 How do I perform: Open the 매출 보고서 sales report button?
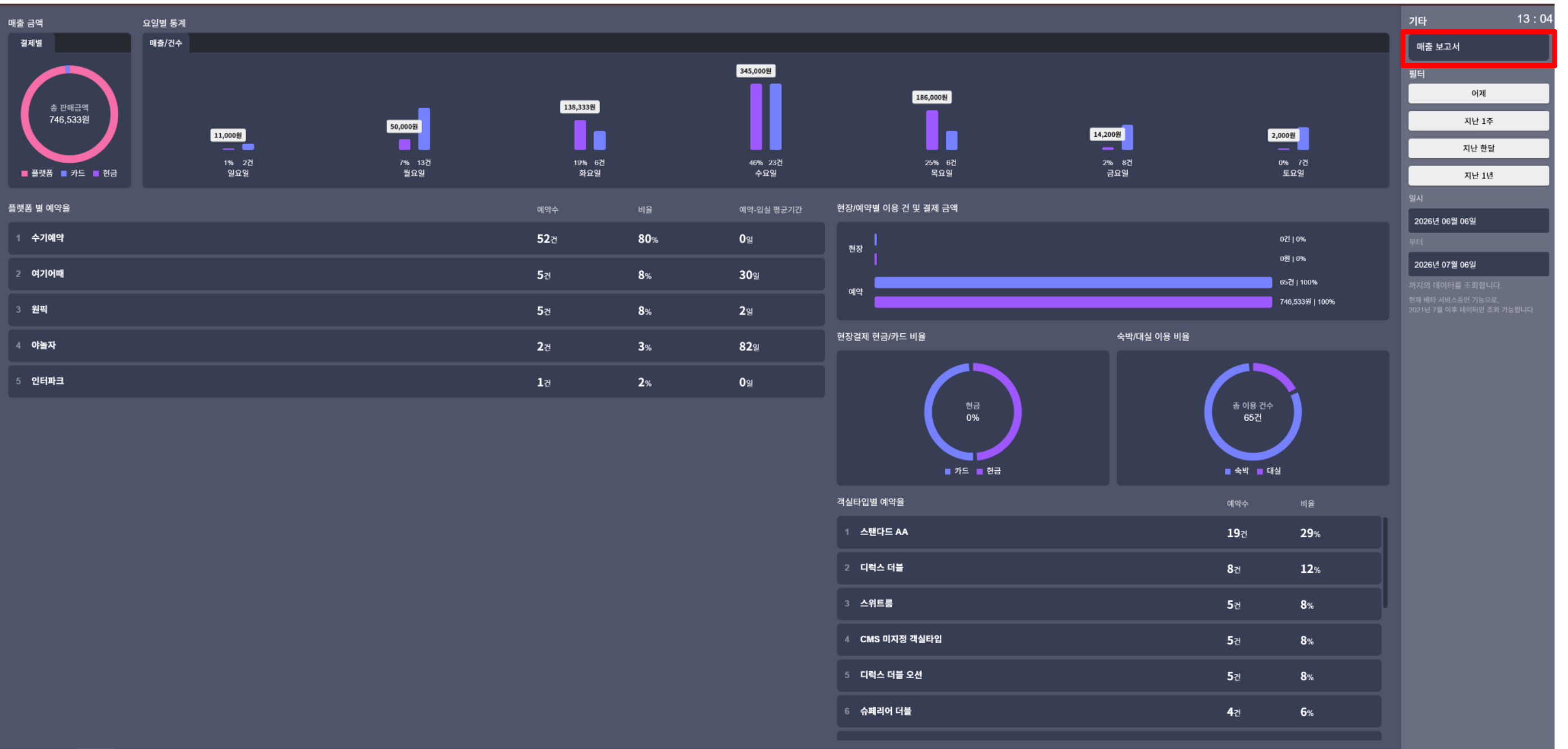(1478, 47)
